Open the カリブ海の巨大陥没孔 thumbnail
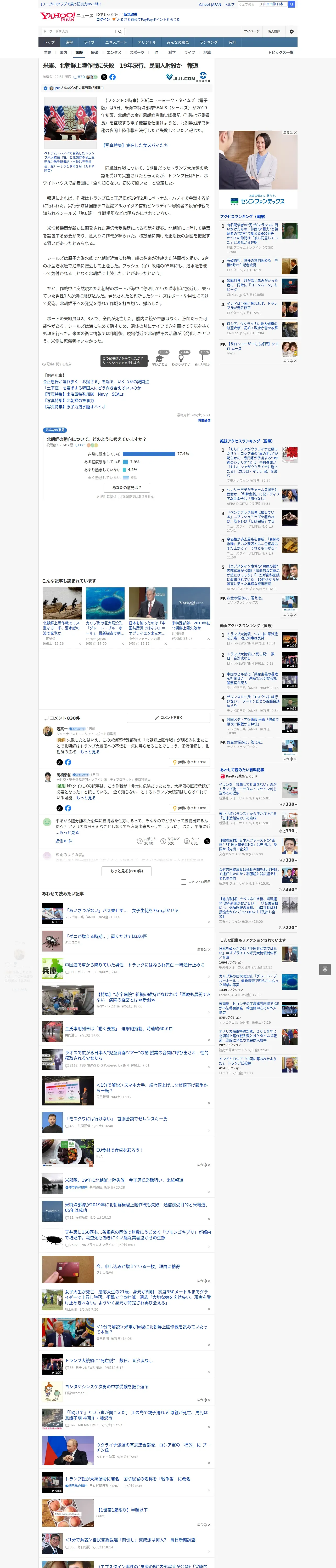Viewport: 336px width, 1568px height. coord(105,603)
